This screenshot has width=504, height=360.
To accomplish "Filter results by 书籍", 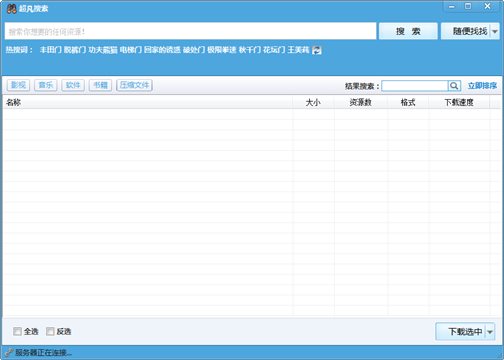I will tap(100, 85).
